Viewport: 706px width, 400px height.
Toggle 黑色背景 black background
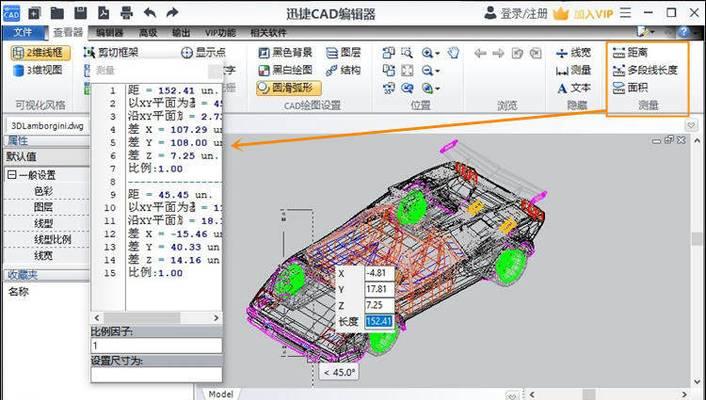285,53
